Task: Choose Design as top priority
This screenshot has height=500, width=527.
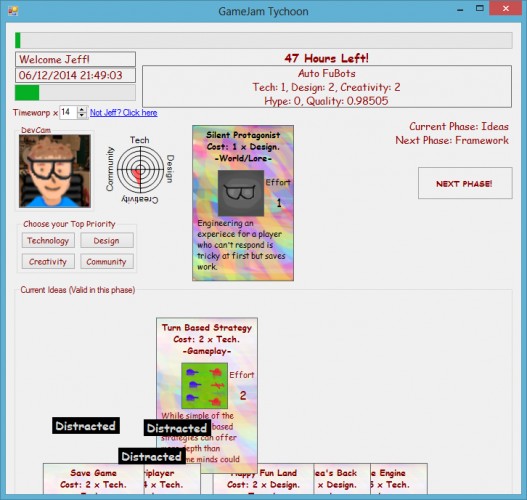Action: click(107, 241)
